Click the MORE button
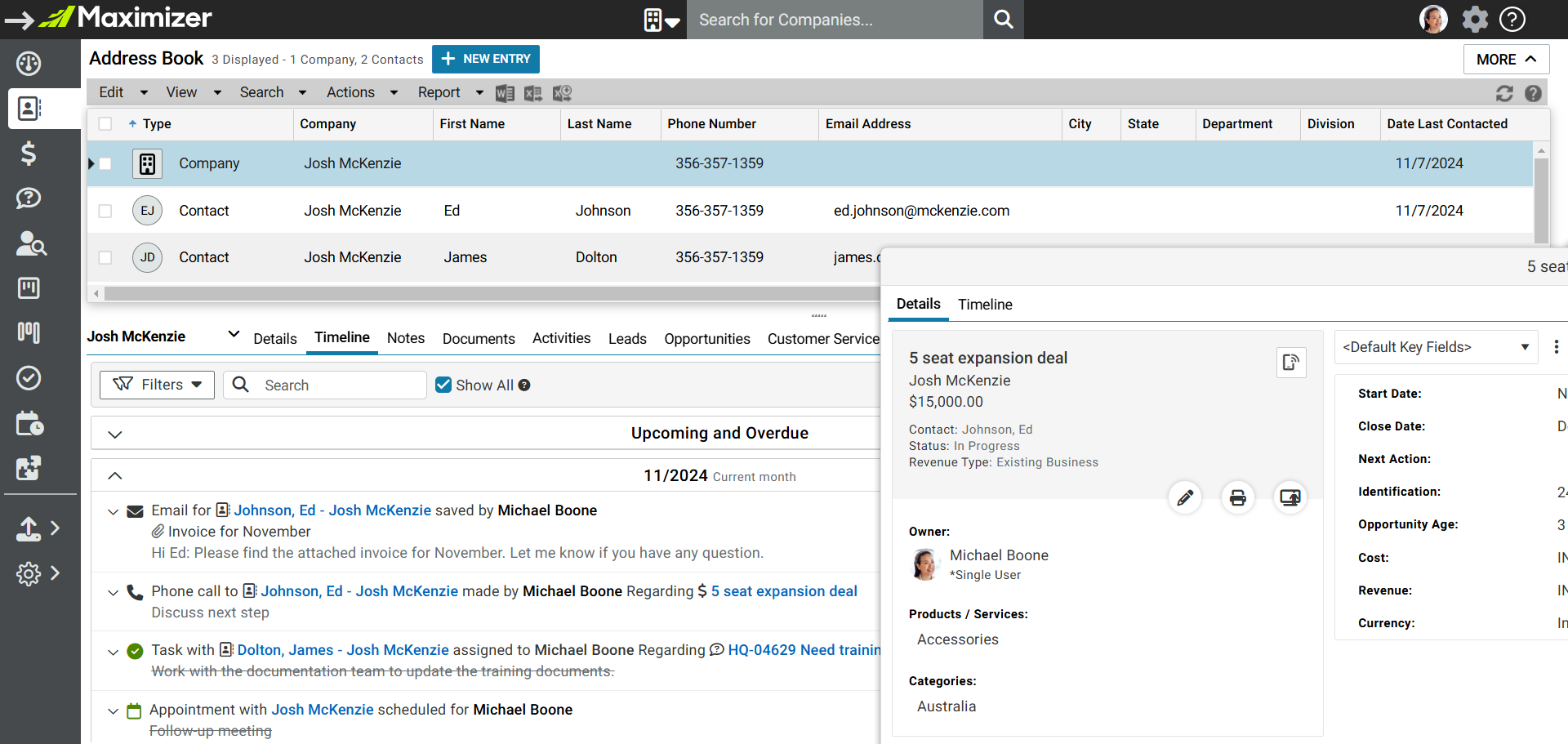This screenshot has height=744, width=1568. click(1506, 60)
